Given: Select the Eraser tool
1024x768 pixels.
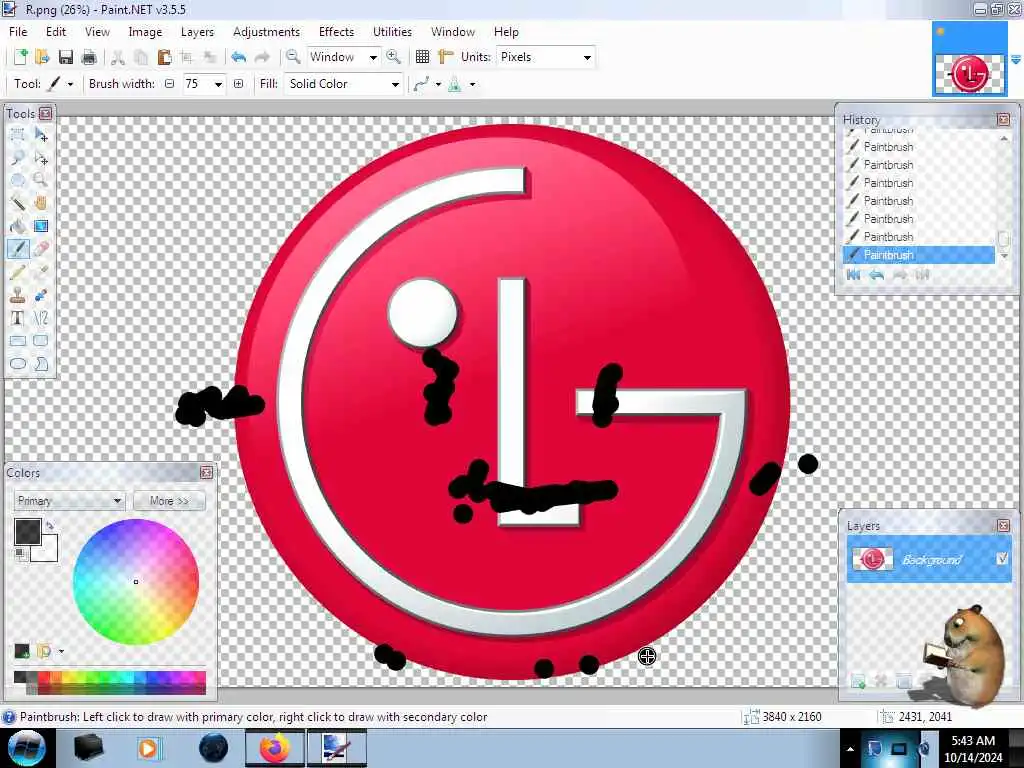Looking at the screenshot, I should pyautogui.click(x=40, y=249).
